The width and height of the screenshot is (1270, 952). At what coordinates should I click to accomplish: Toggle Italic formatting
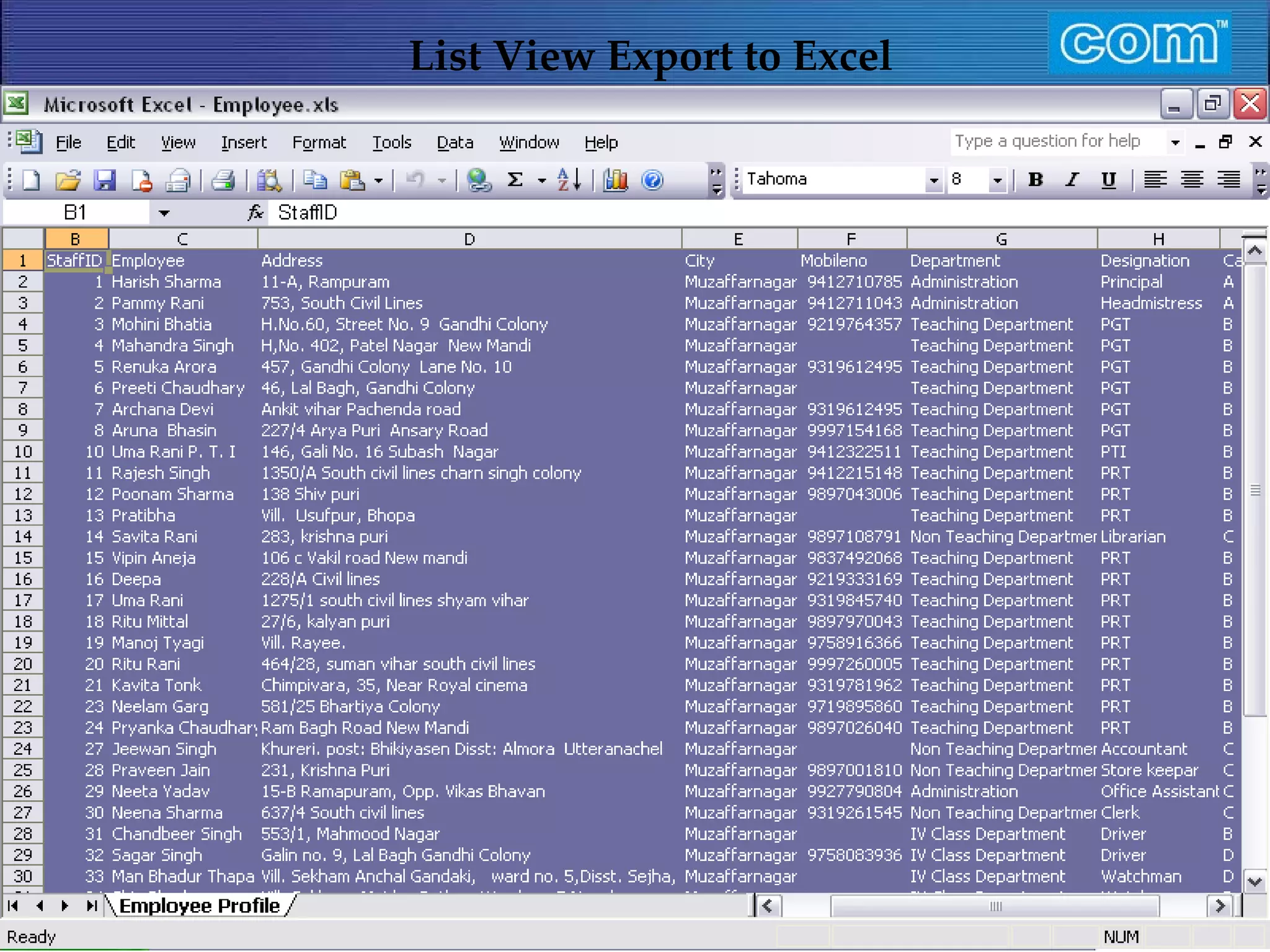(x=1072, y=180)
